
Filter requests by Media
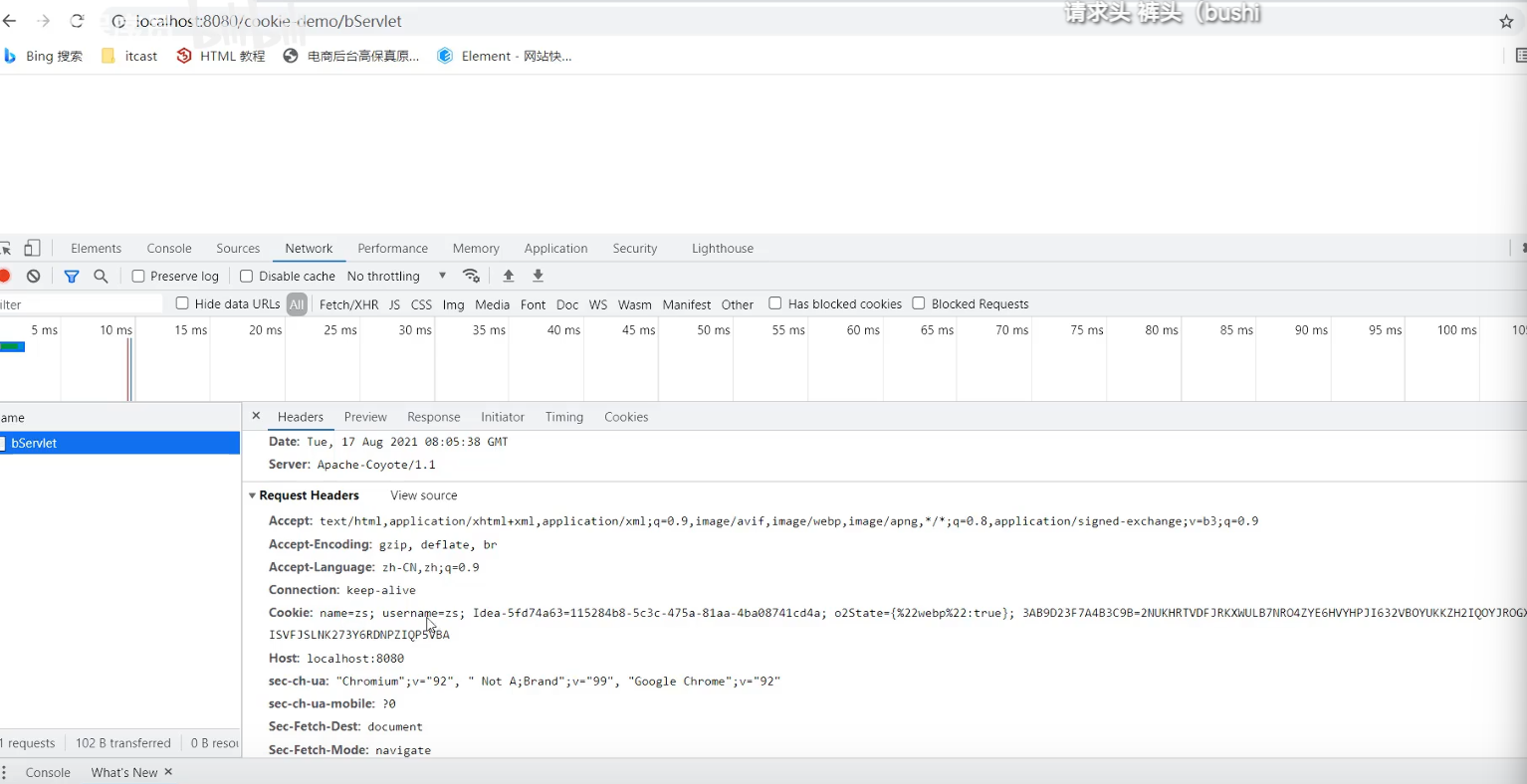[x=492, y=304]
